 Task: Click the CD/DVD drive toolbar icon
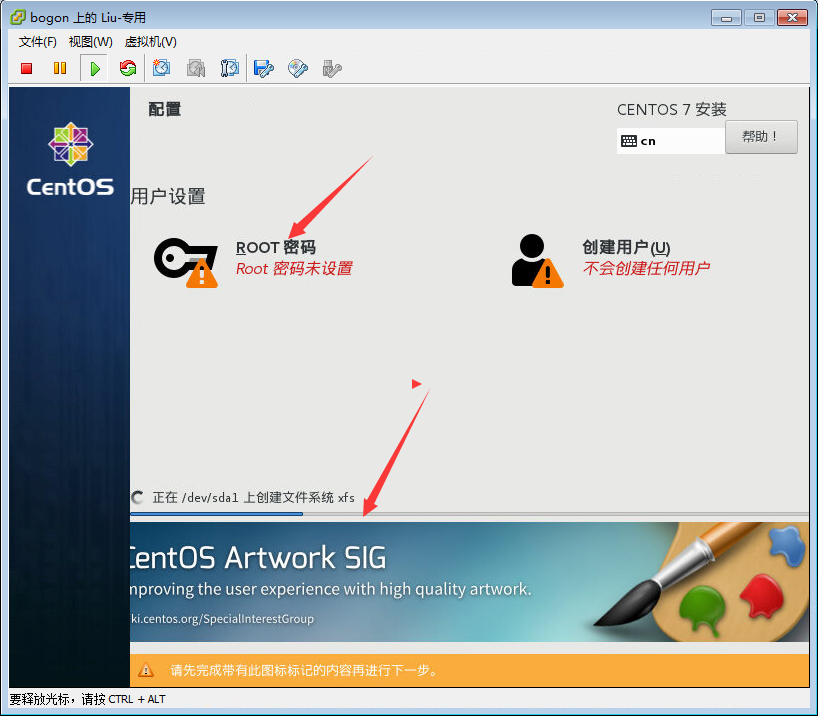click(297, 68)
